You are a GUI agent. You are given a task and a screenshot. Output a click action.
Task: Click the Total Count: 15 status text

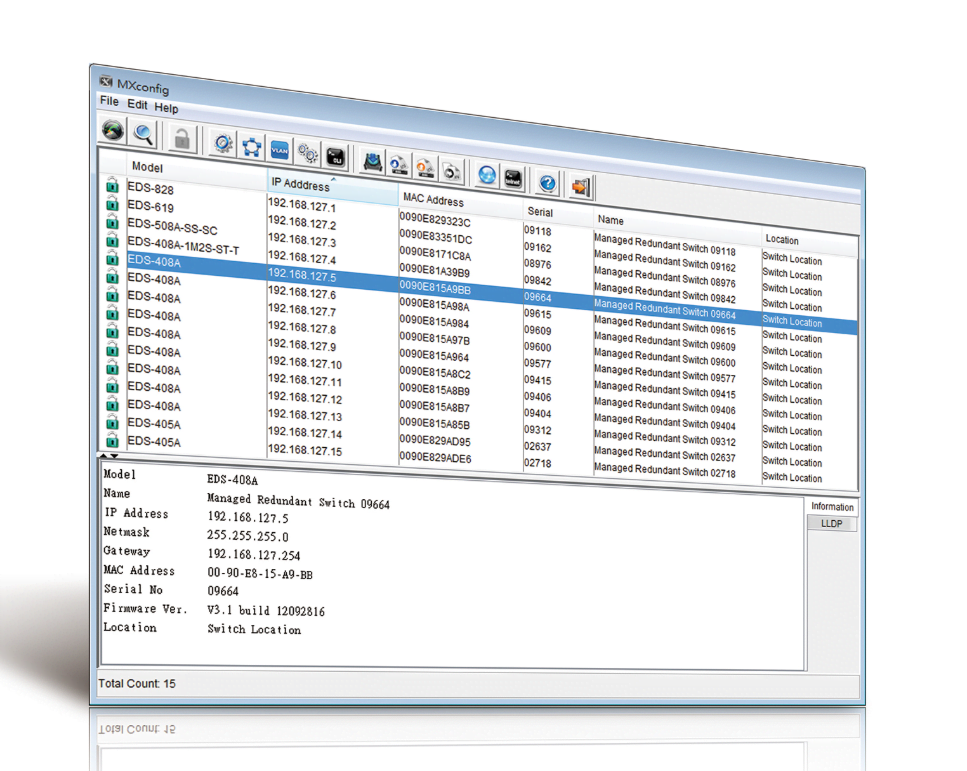pos(137,683)
